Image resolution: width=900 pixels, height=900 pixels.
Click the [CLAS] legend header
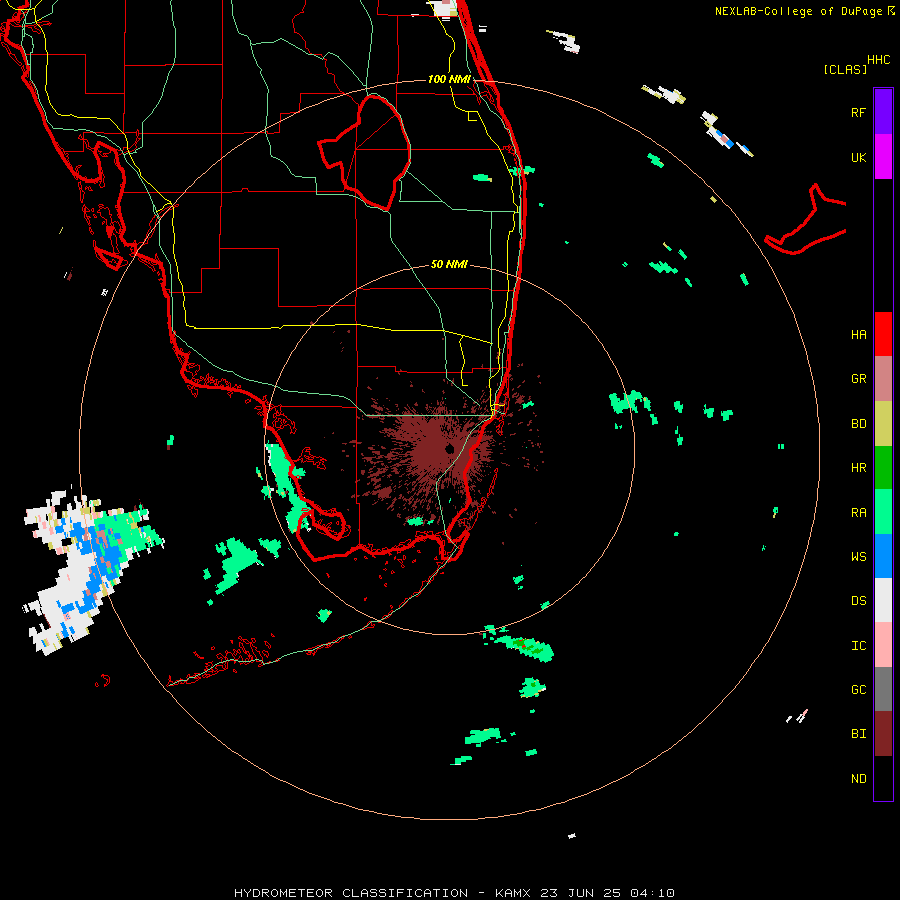845,69
